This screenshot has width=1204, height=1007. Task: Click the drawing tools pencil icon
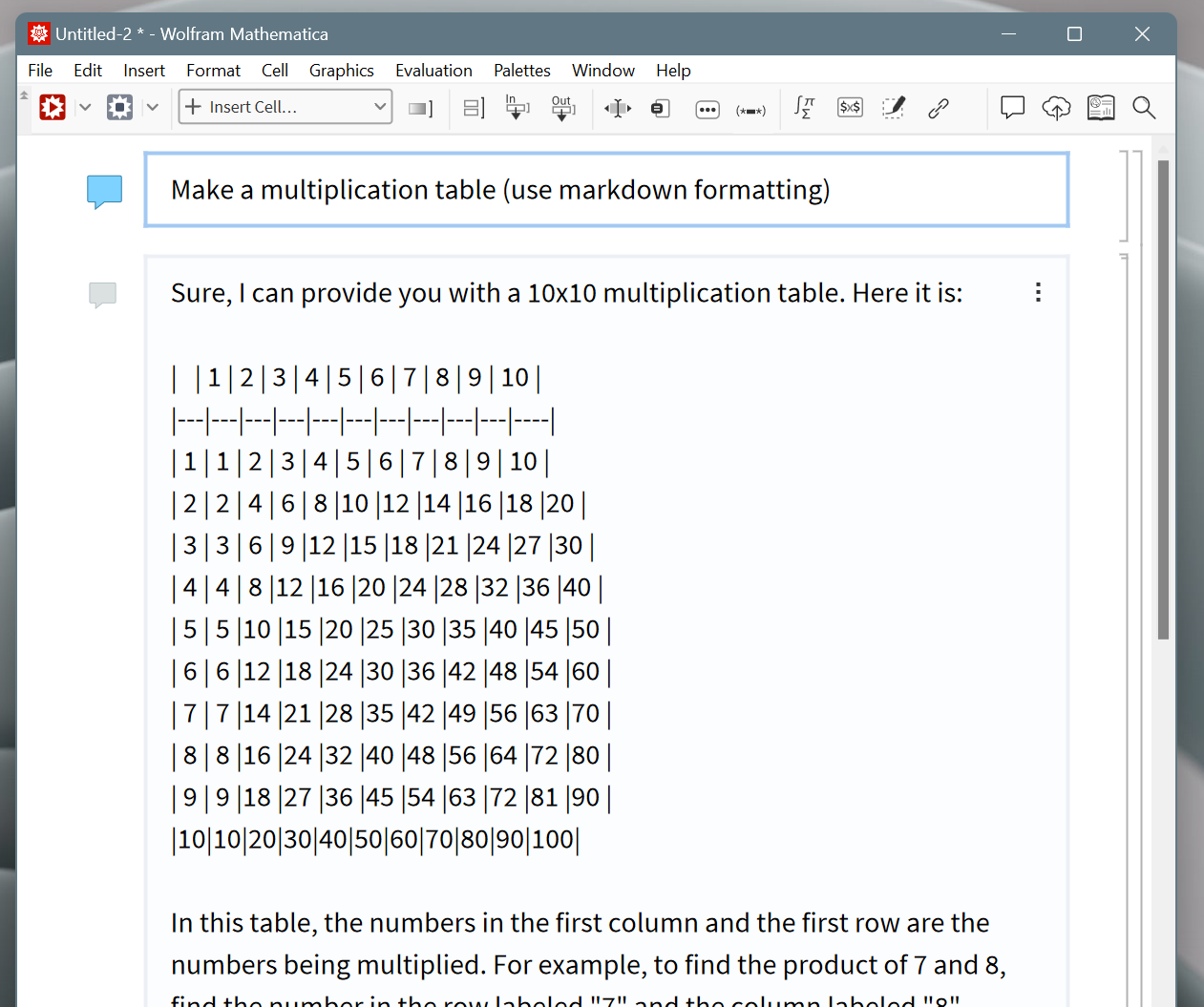[x=894, y=107]
